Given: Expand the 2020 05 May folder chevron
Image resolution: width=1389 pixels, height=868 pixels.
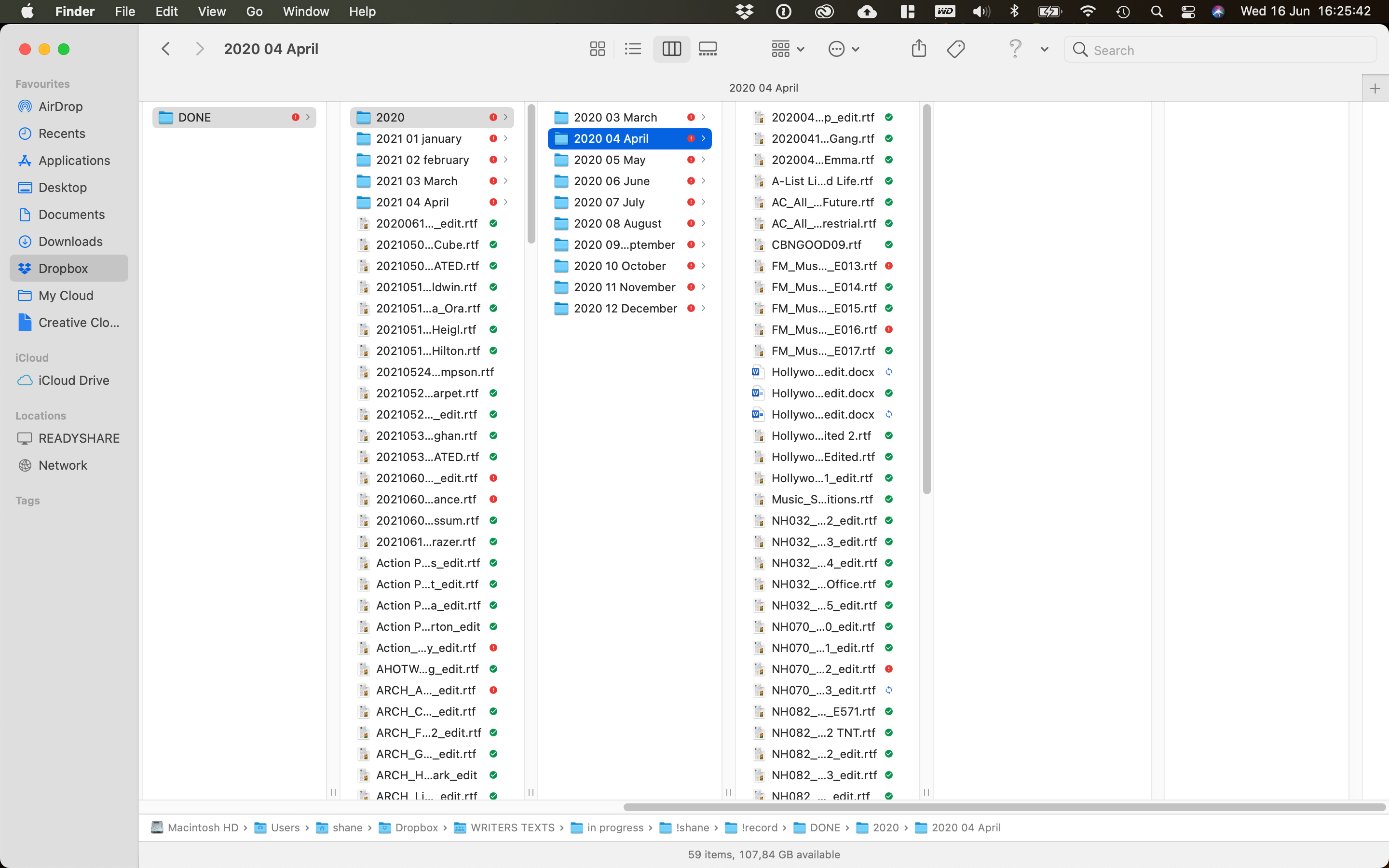Looking at the screenshot, I should tap(703, 160).
